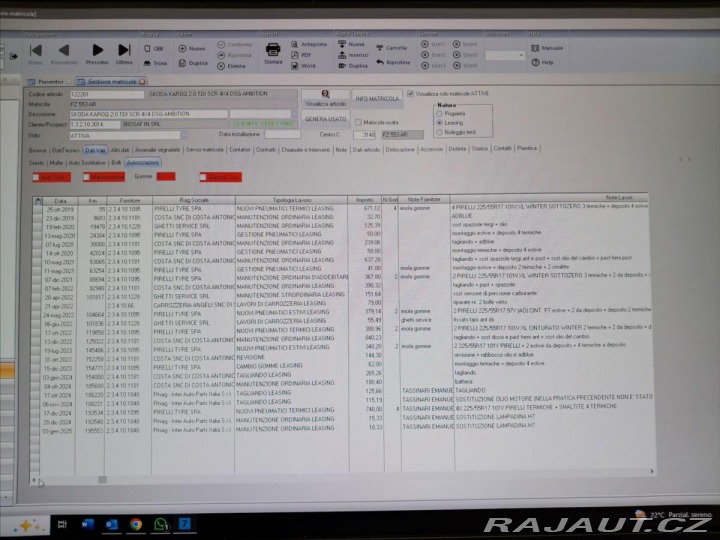This screenshot has width=720, height=540.
Task: Click the Visualizza articolo button
Action: [x=325, y=99]
